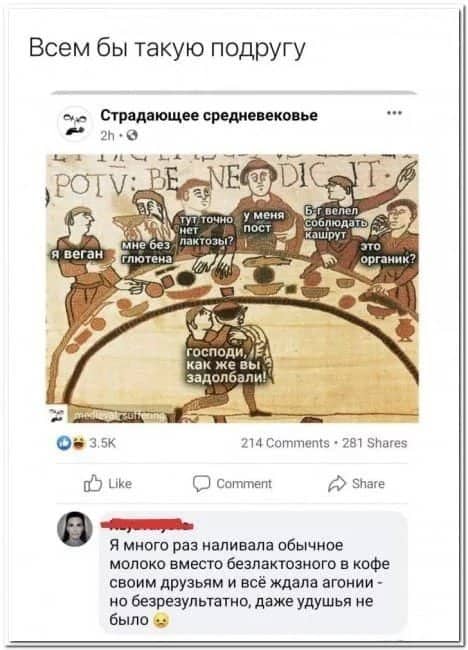Click the redacted commenter name
This screenshot has width=468, height=650.
pos(147,526)
